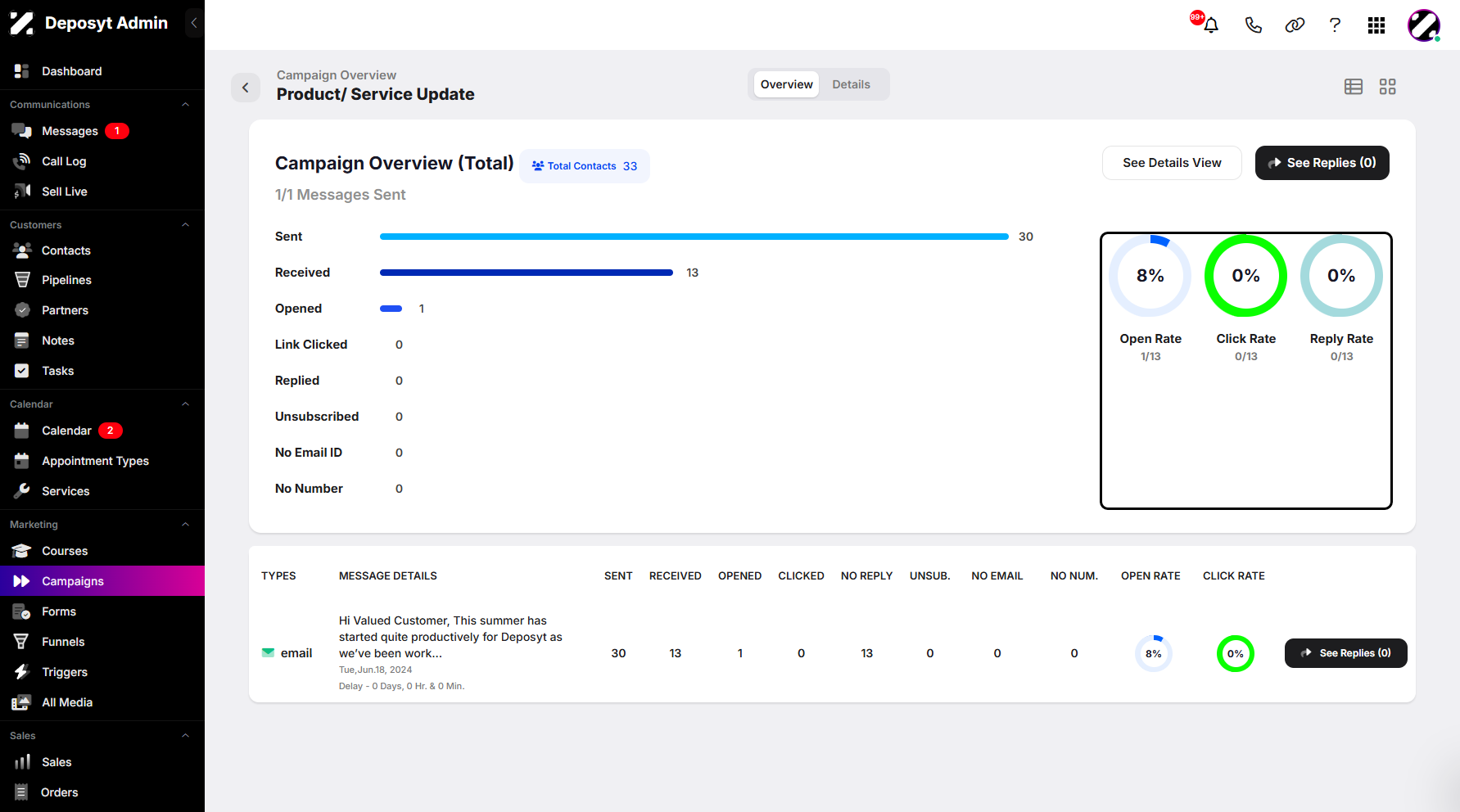1460x812 pixels.
Task: Click the email type icon in table
Action: [268, 653]
